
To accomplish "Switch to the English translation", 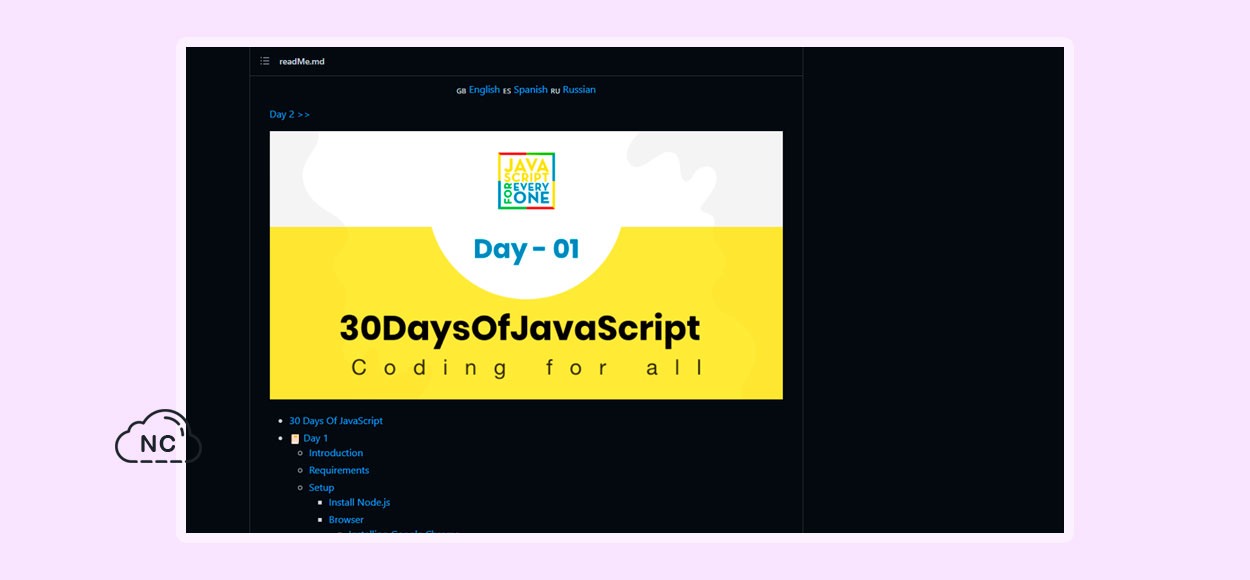I will click(484, 90).
